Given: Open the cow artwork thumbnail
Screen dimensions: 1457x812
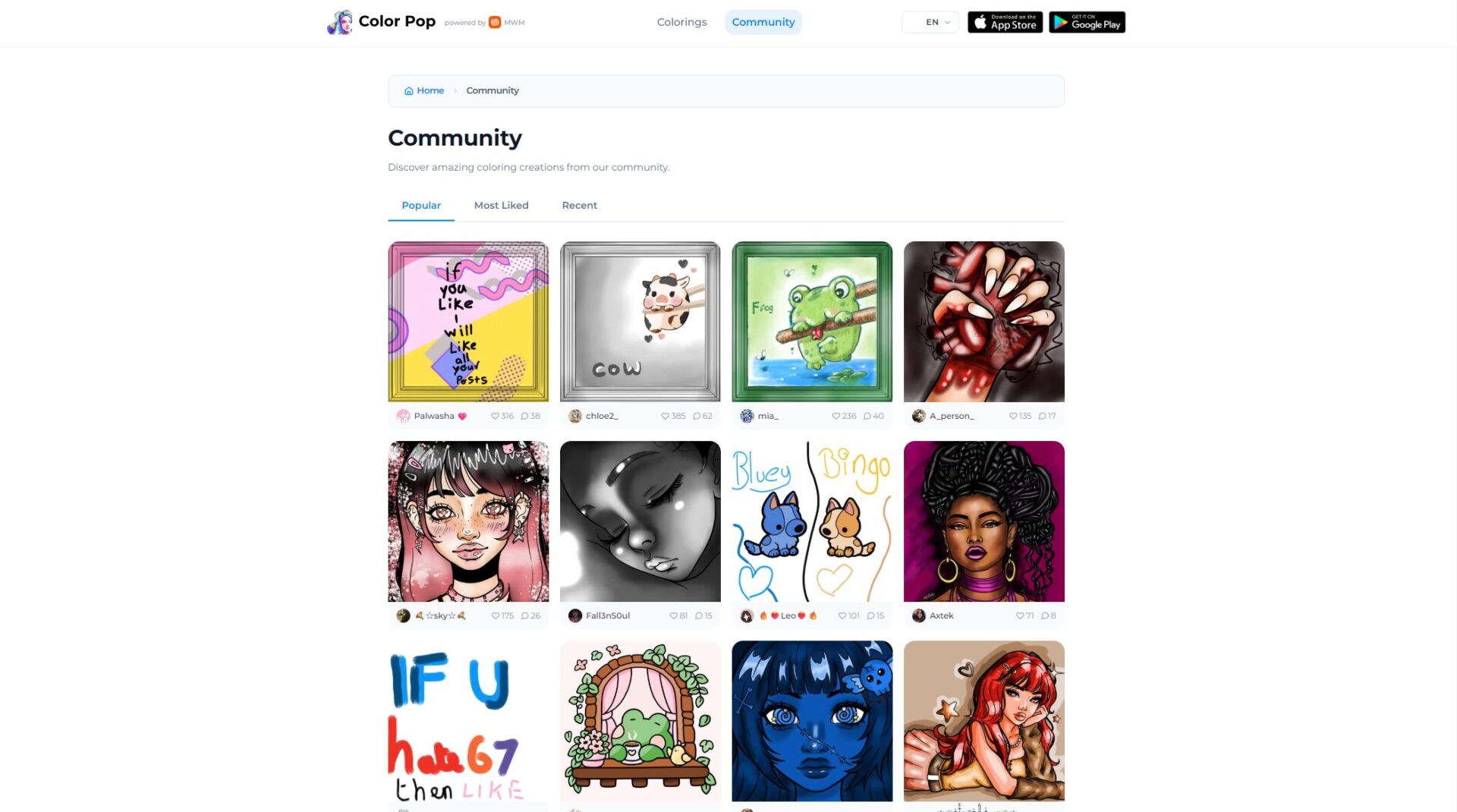Looking at the screenshot, I should point(640,322).
